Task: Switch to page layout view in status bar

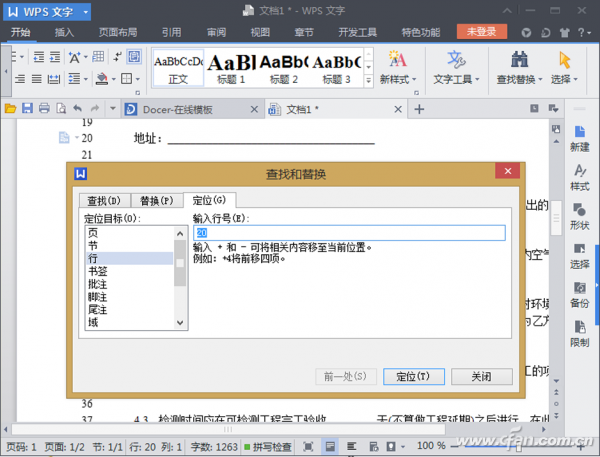Action: [330, 446]
